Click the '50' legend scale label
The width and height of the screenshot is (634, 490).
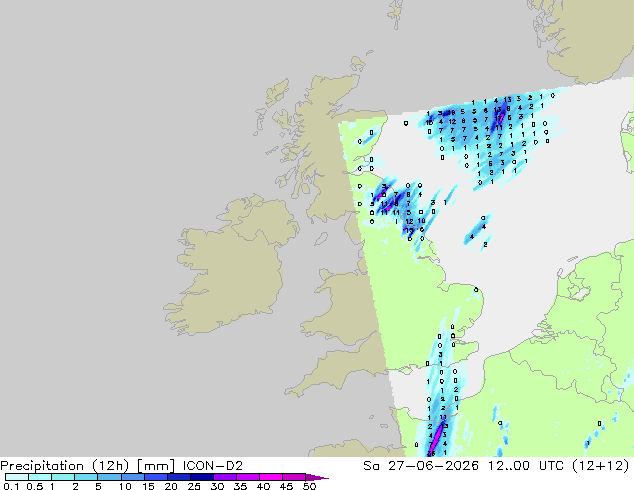(309, 486)
